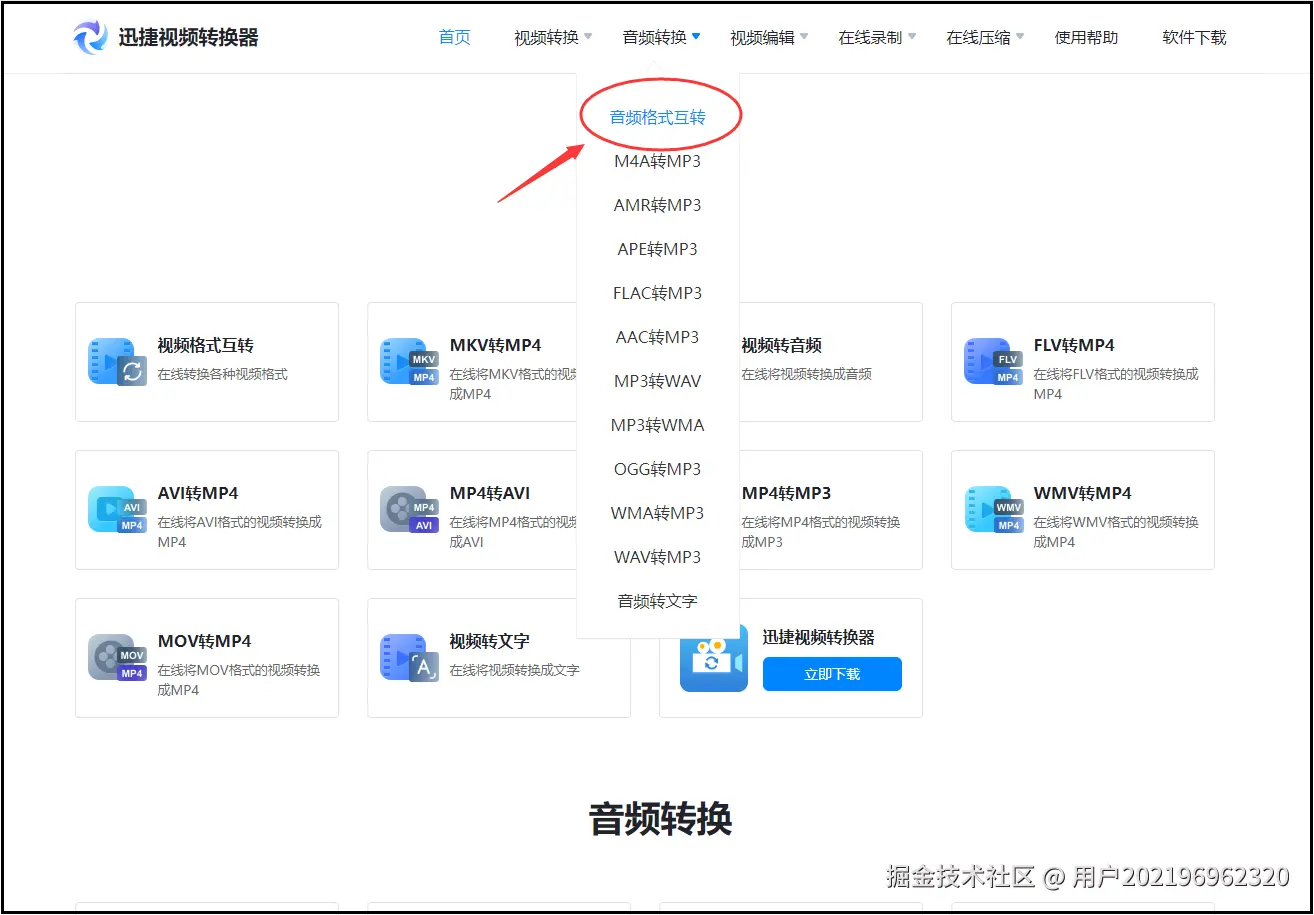Open the AVI转MP4 title link

pos(198,493)
